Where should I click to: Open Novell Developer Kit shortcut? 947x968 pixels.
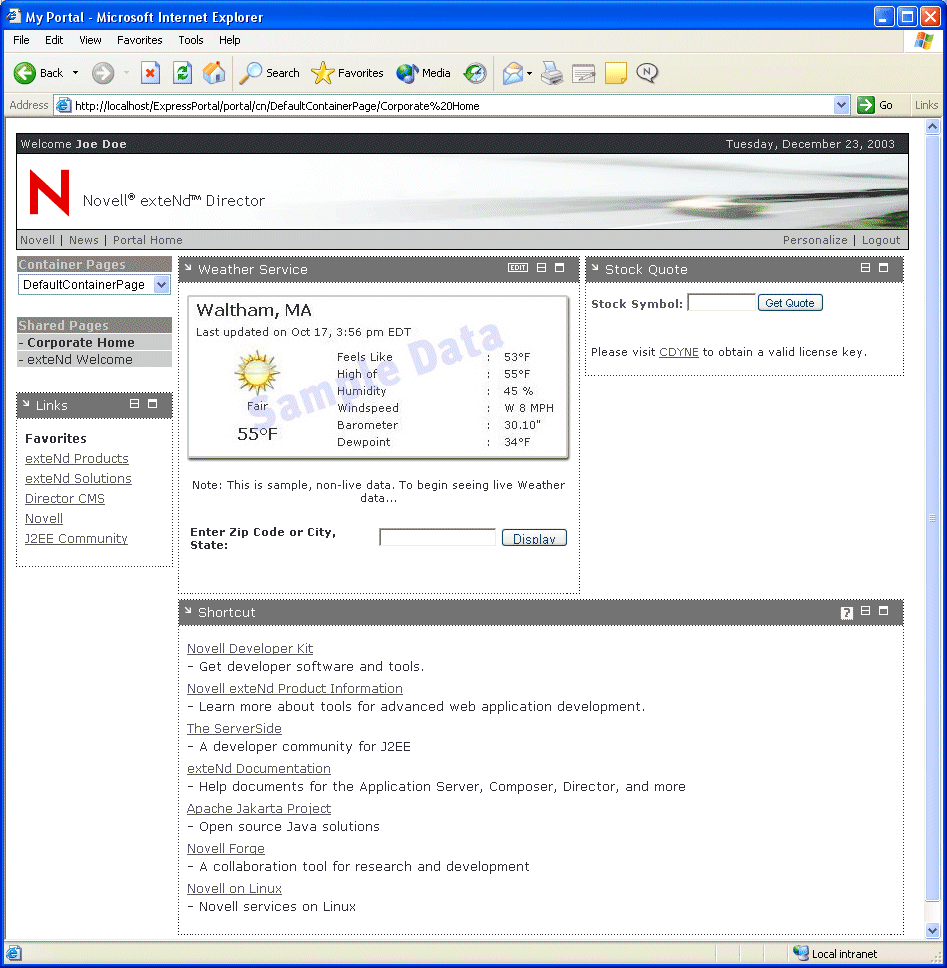click(250, 648)
